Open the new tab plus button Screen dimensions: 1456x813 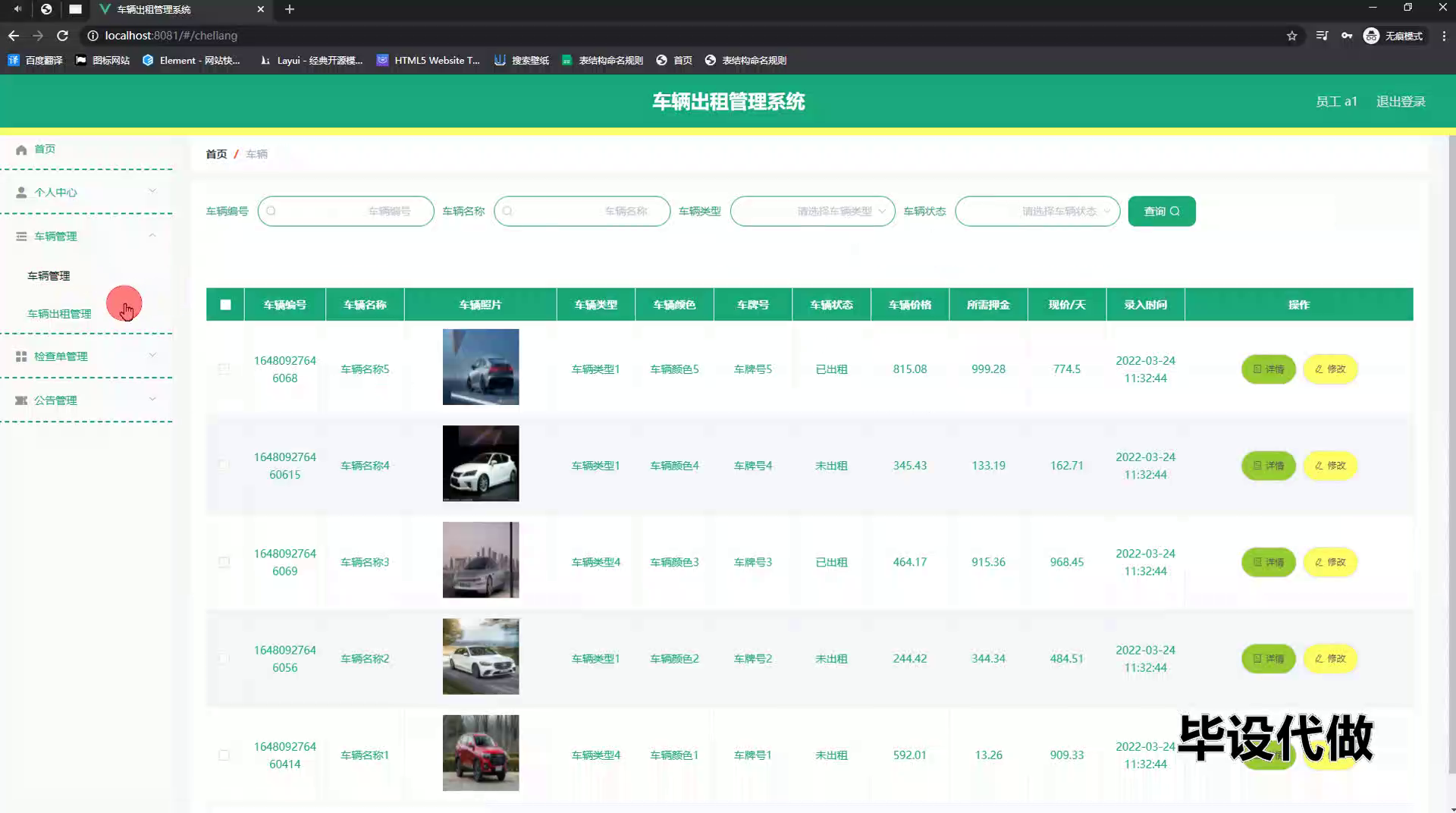(x=290, y=9)
